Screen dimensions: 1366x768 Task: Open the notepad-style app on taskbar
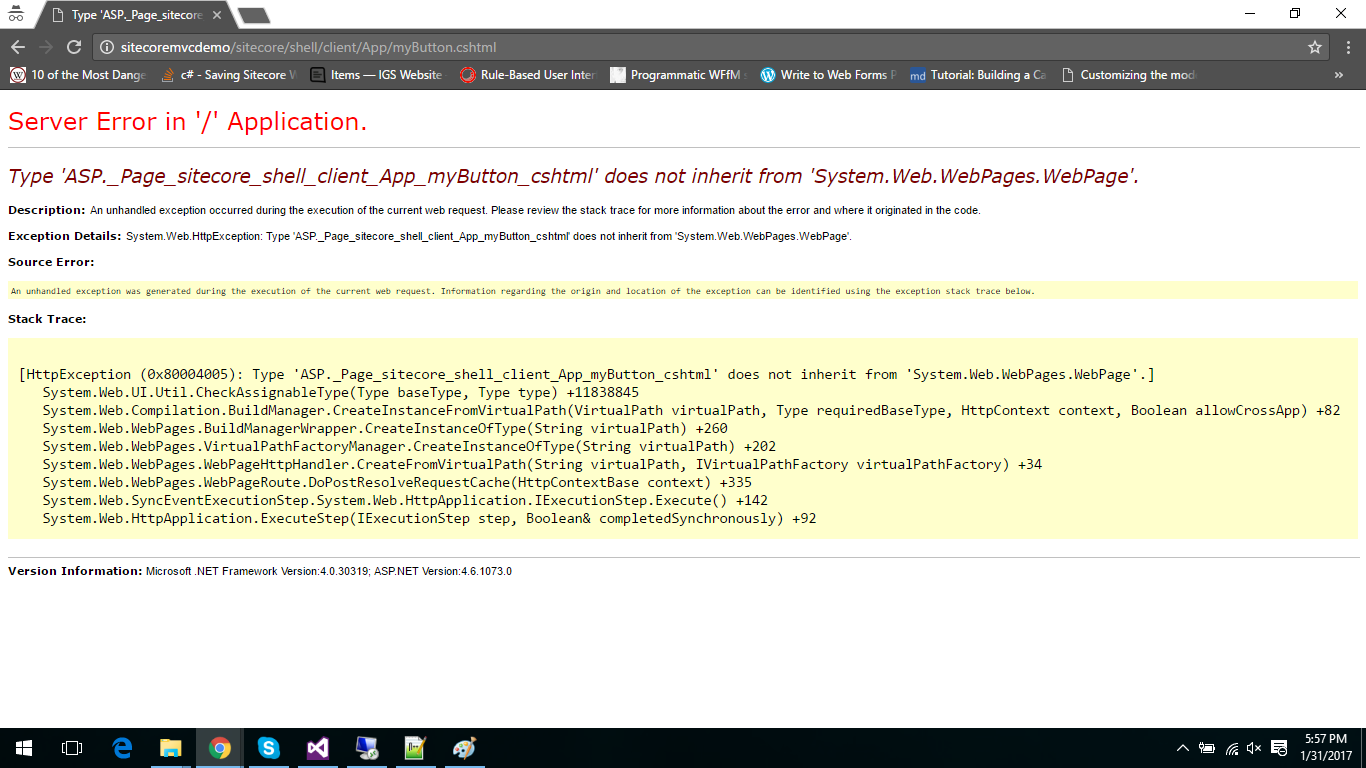coord(415,748)
